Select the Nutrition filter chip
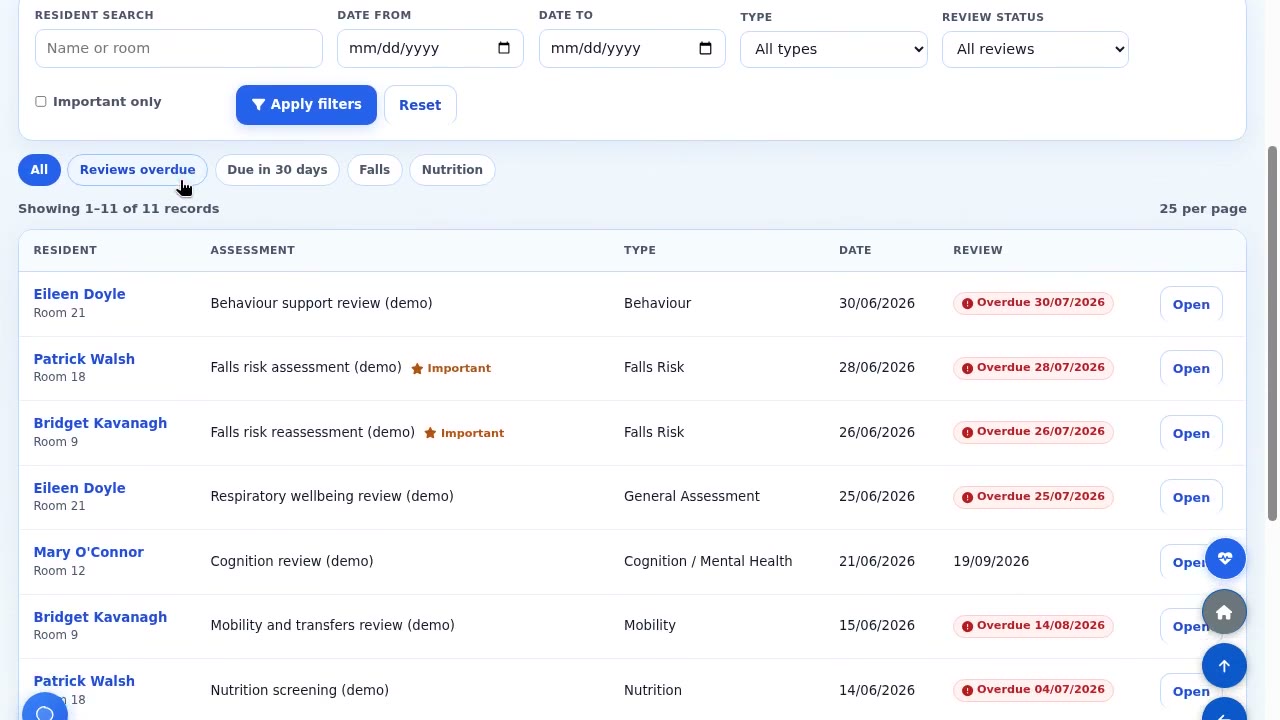 point(452,169)
